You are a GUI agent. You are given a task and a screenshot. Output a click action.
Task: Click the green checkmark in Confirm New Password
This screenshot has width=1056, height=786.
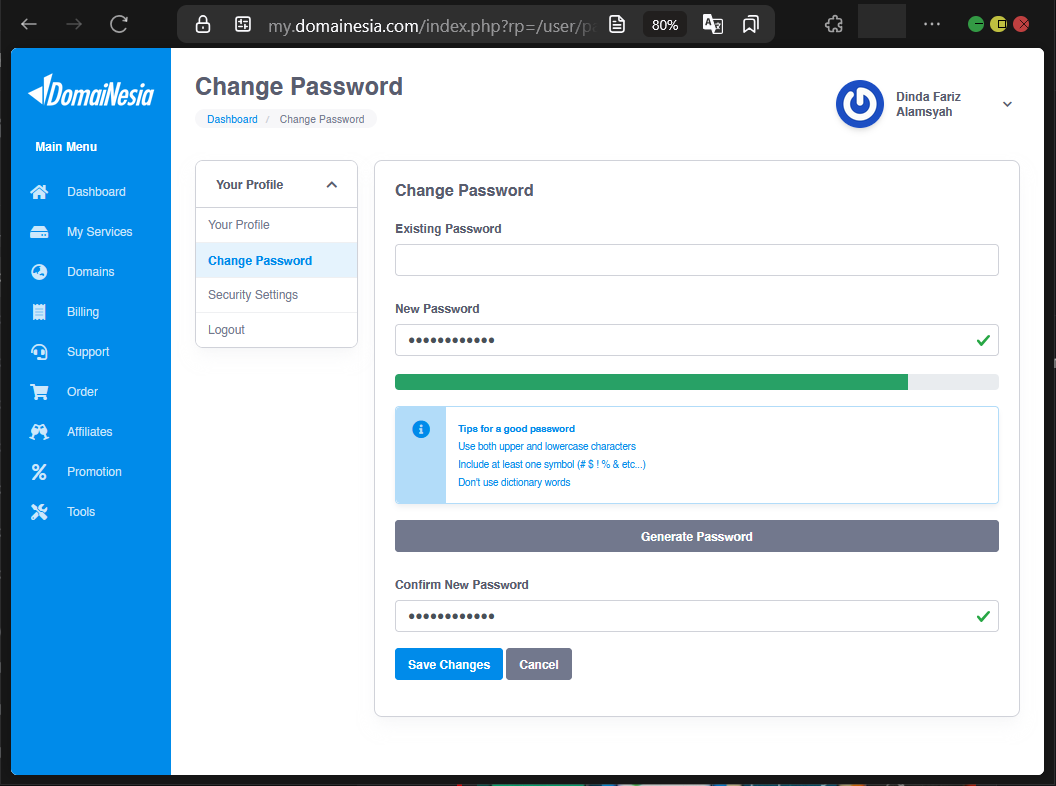pos(983,616)
